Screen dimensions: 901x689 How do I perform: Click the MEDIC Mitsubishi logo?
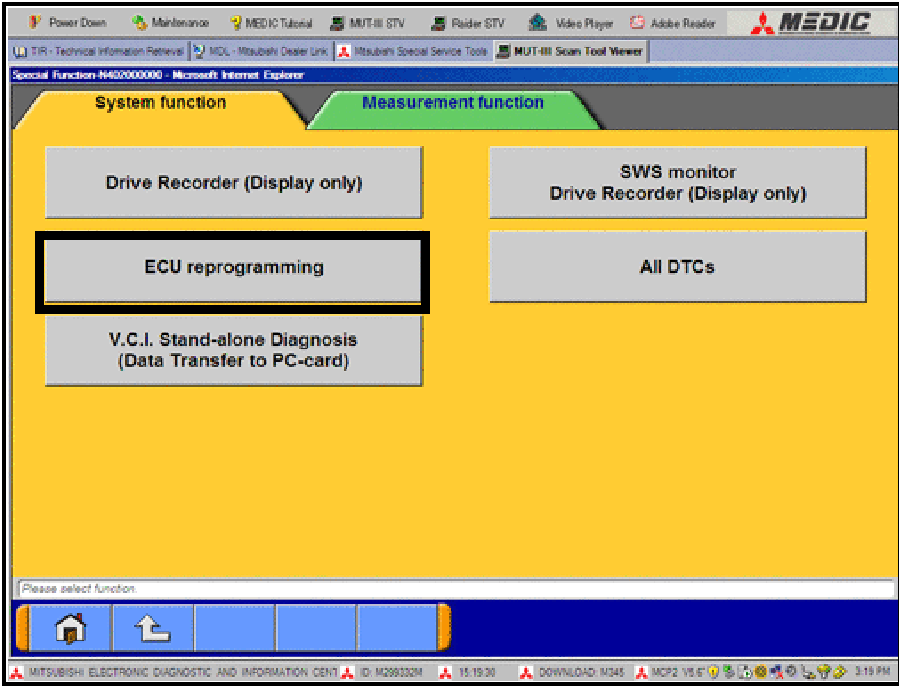click(x=812, y=22)
